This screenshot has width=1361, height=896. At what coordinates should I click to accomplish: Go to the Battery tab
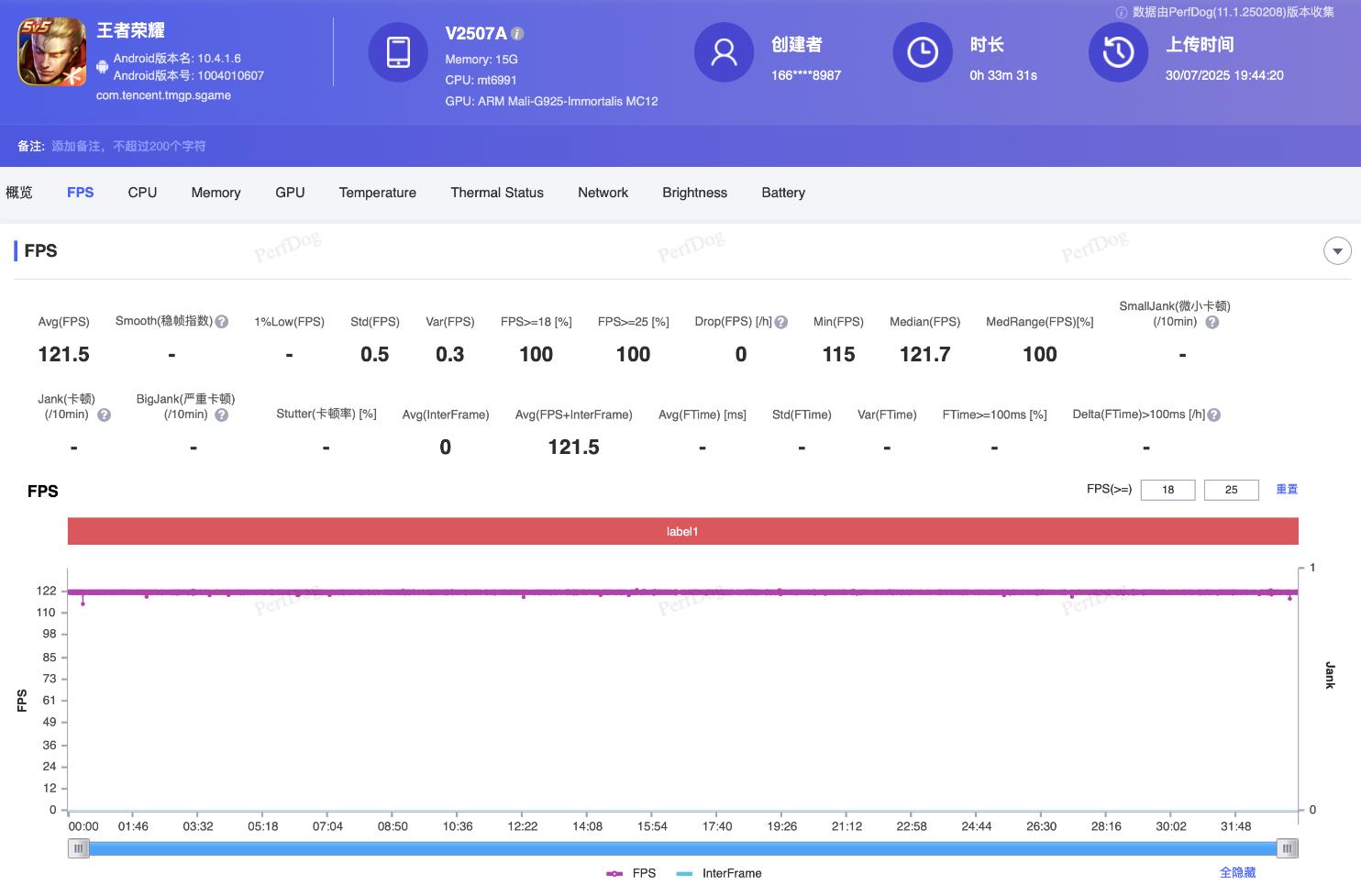783,193
